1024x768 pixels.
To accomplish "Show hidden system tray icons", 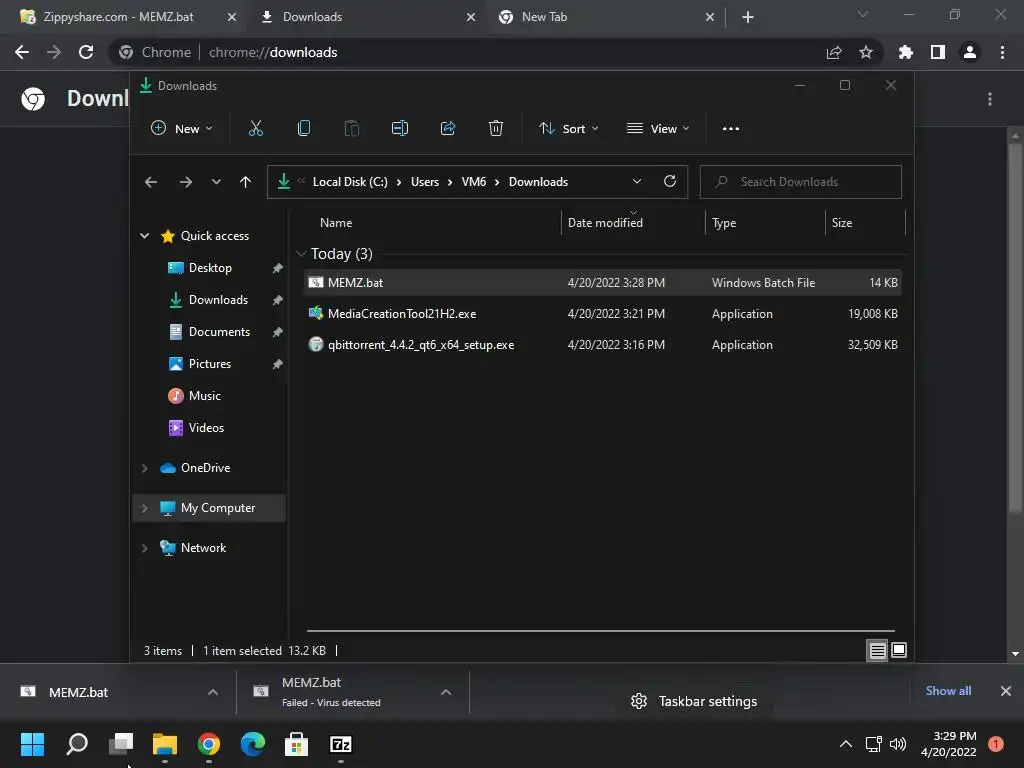I will (846, 744).
